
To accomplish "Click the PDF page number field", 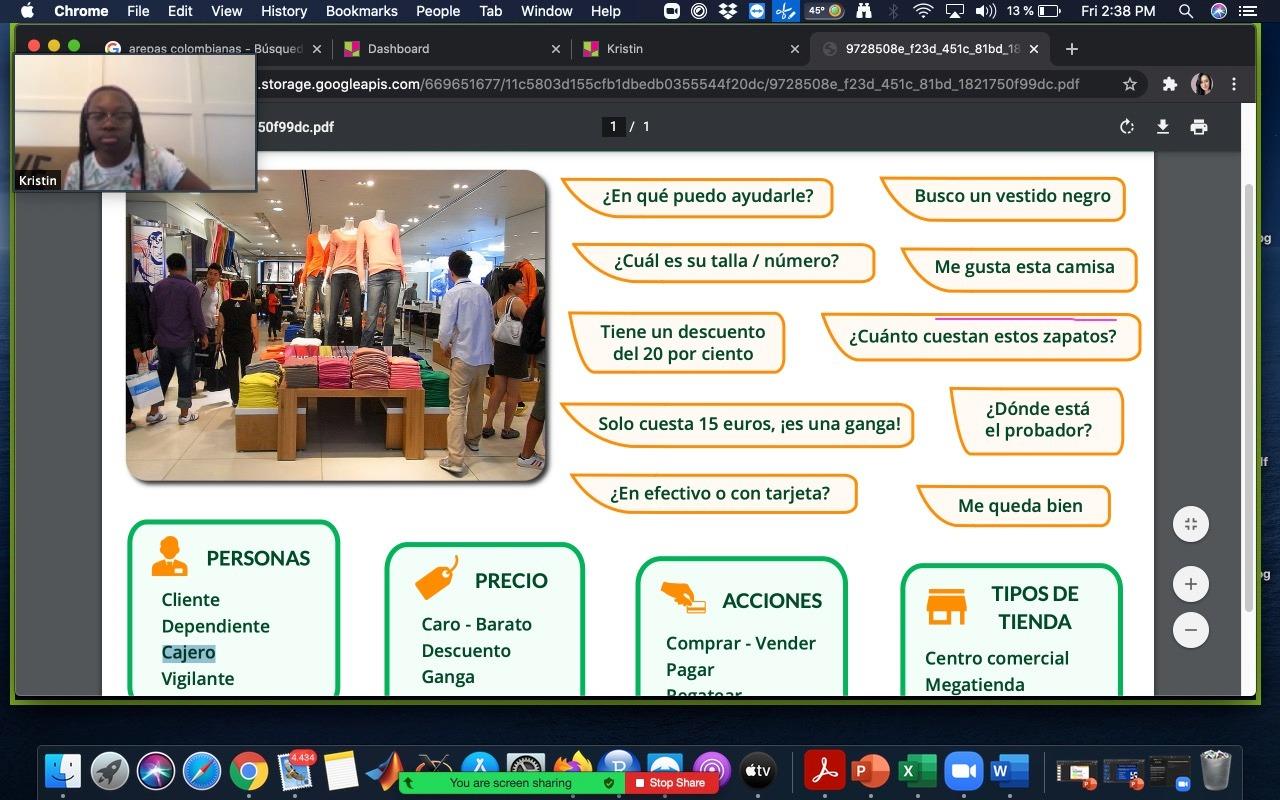I will click(613, 127).
